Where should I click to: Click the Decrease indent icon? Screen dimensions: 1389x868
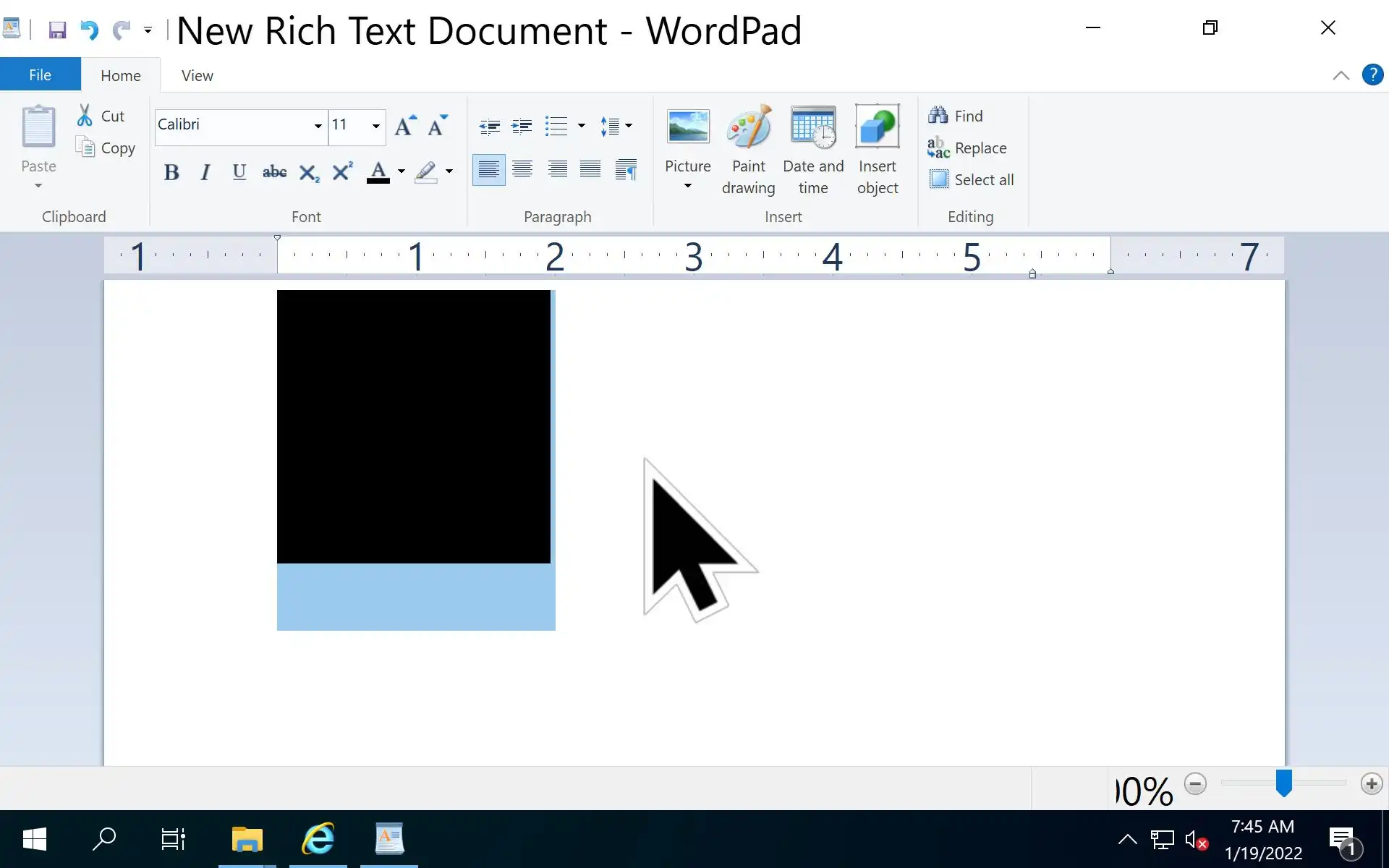[x=489, y=127]
